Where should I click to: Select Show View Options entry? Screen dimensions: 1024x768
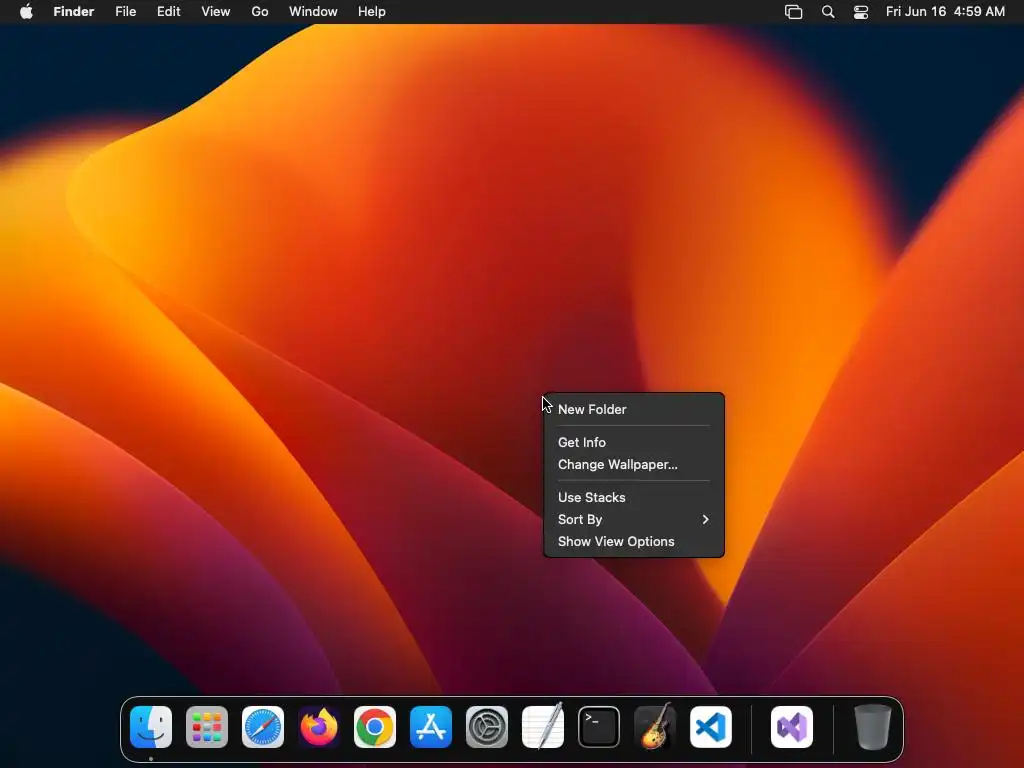[633, 541]
